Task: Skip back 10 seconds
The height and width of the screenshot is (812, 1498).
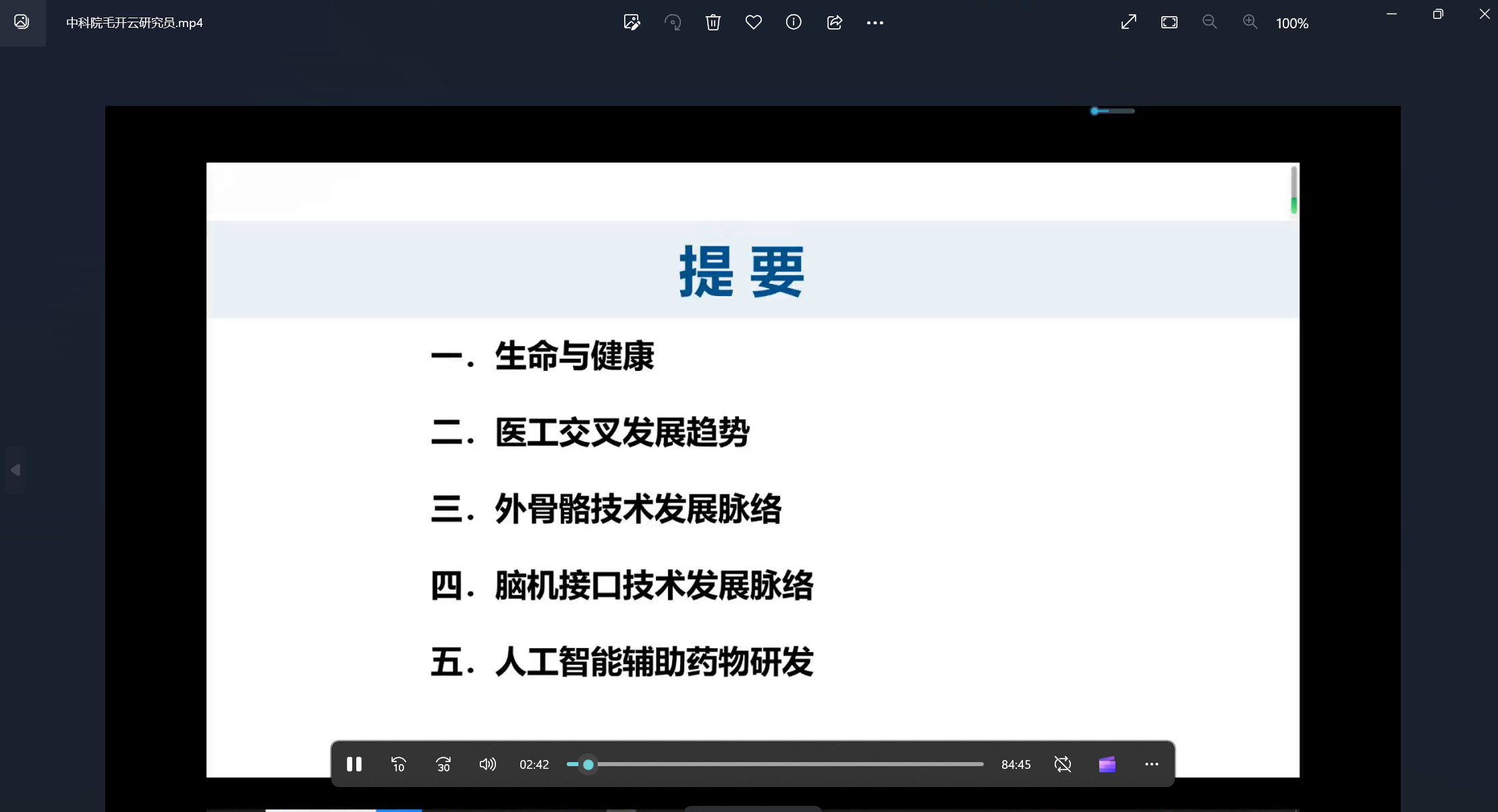Action: (x=399, y=764)
